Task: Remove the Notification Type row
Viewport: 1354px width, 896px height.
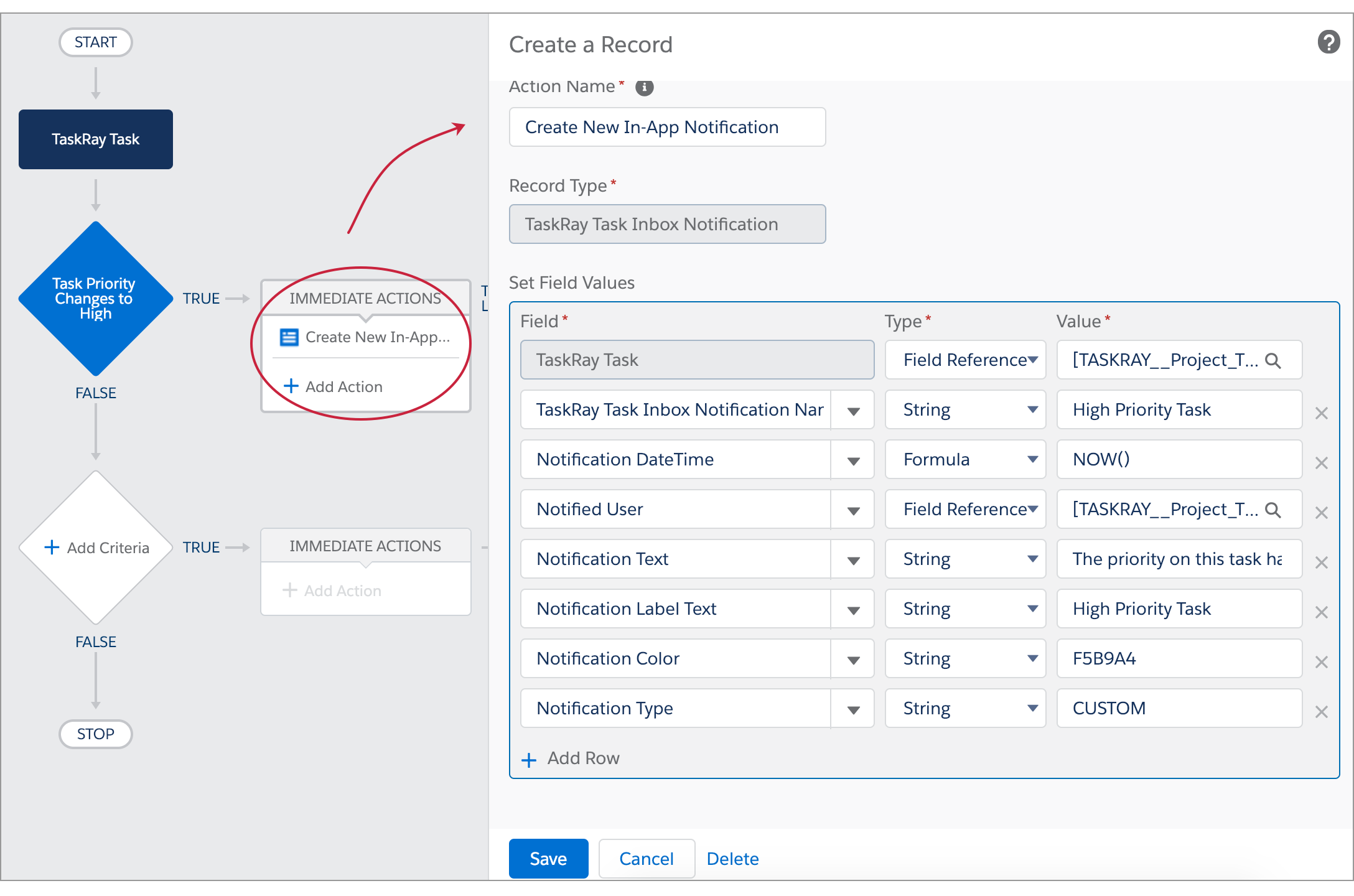Action: pos(1322,712)
